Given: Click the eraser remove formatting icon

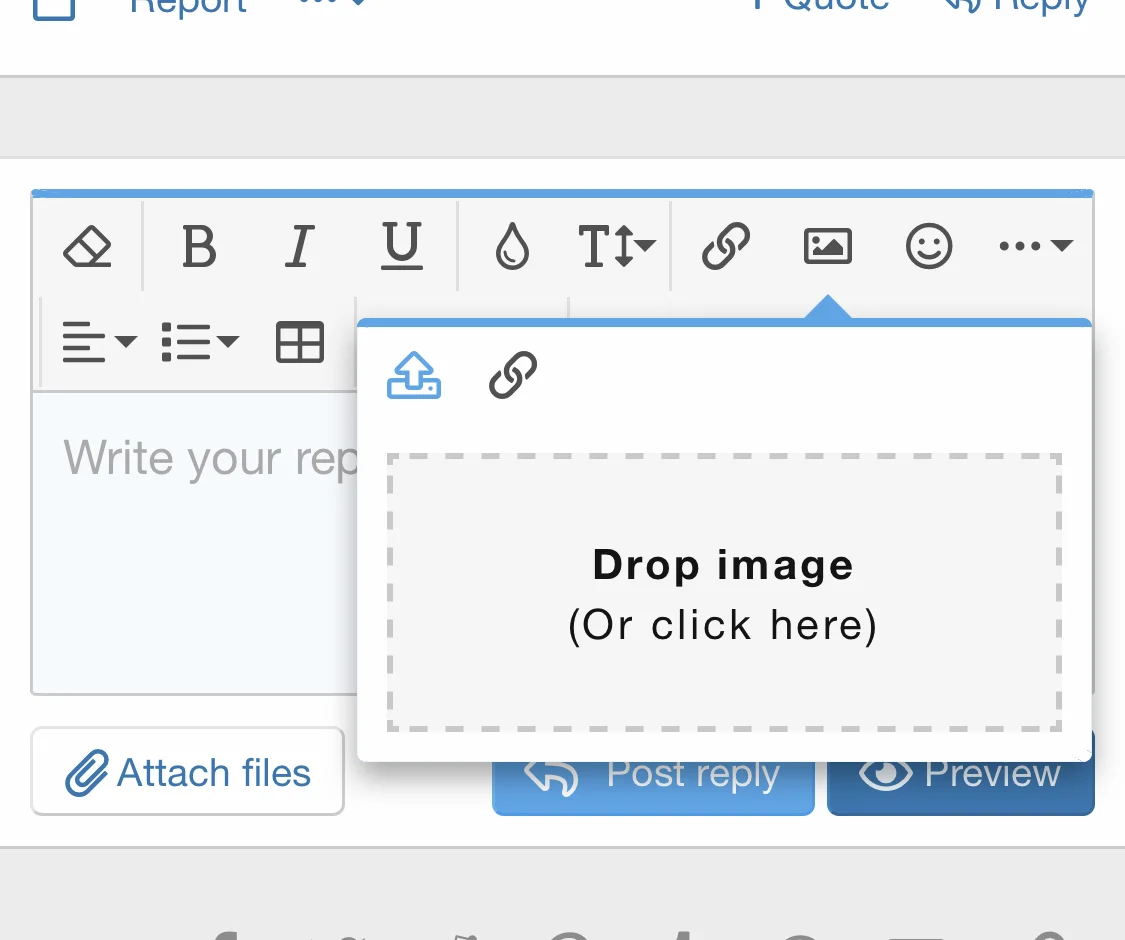Looking at the screenshot, I should coord(88,246).
